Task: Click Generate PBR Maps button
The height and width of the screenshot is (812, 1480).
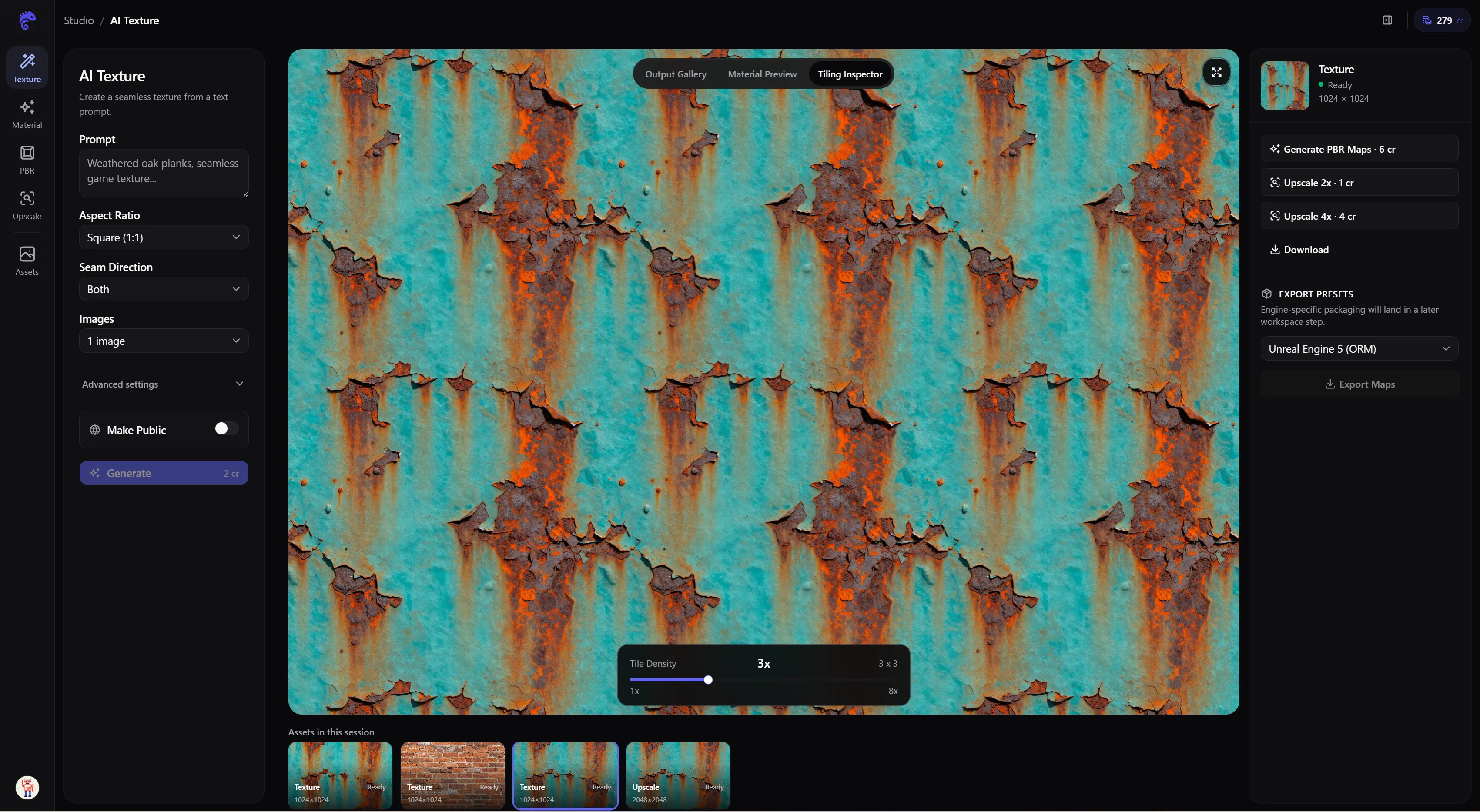Action: tap(1359, 149)
